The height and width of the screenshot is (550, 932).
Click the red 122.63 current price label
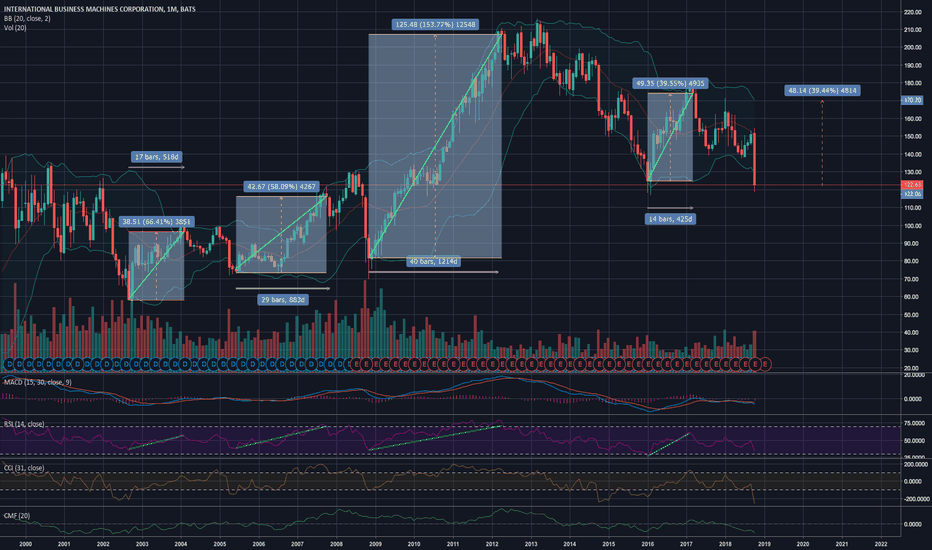point(912,185)
